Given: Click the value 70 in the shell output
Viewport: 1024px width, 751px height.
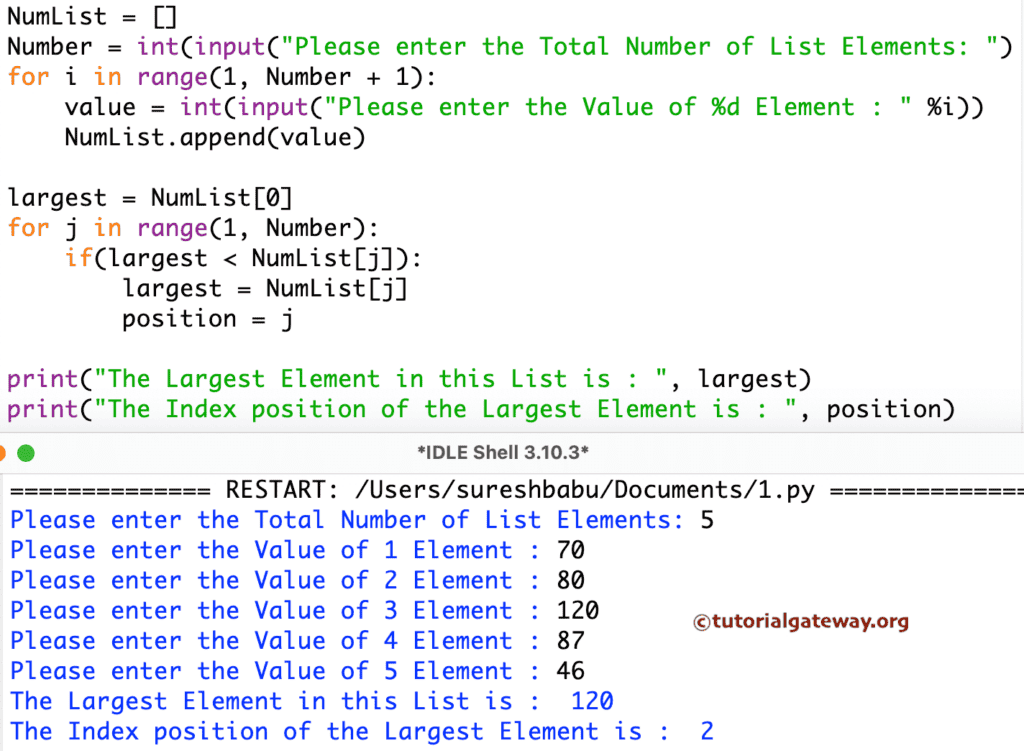Looking at the screenshot, I should [570, 550].
